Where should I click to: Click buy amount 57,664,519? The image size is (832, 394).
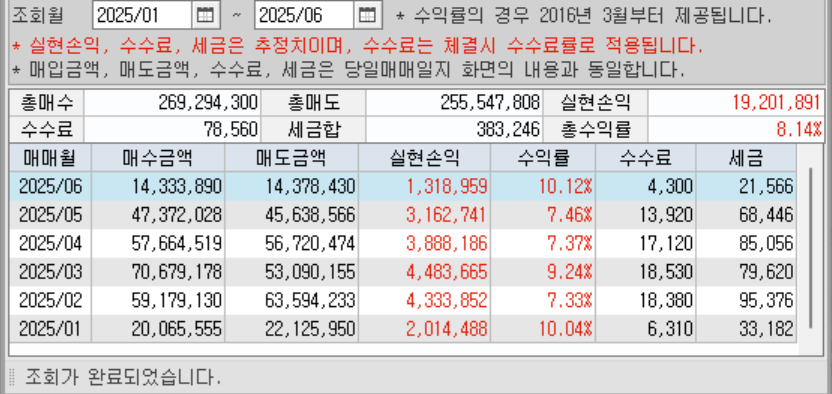point(177,243)
